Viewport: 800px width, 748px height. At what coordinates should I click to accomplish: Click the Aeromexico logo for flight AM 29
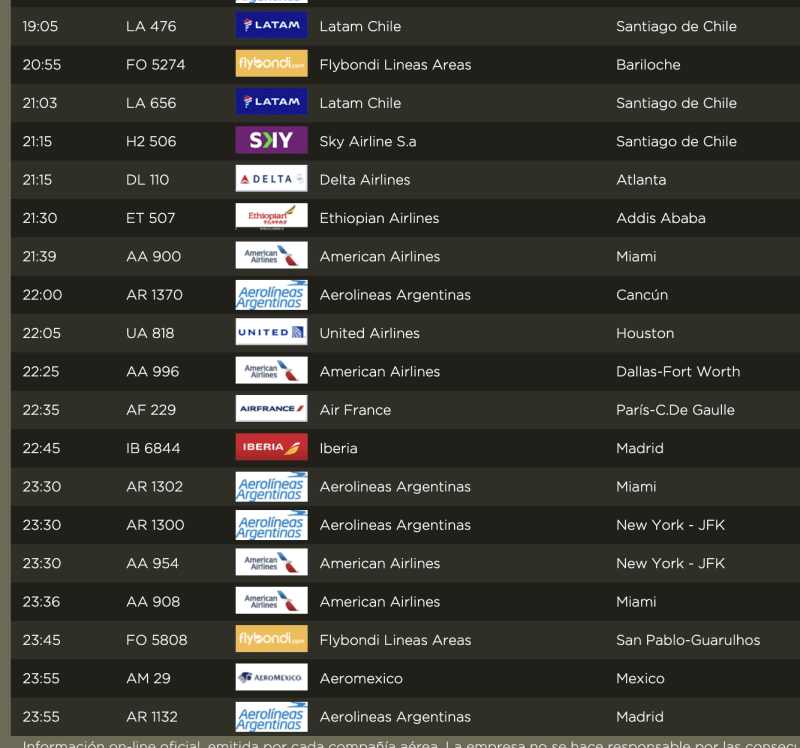[271, 677]
